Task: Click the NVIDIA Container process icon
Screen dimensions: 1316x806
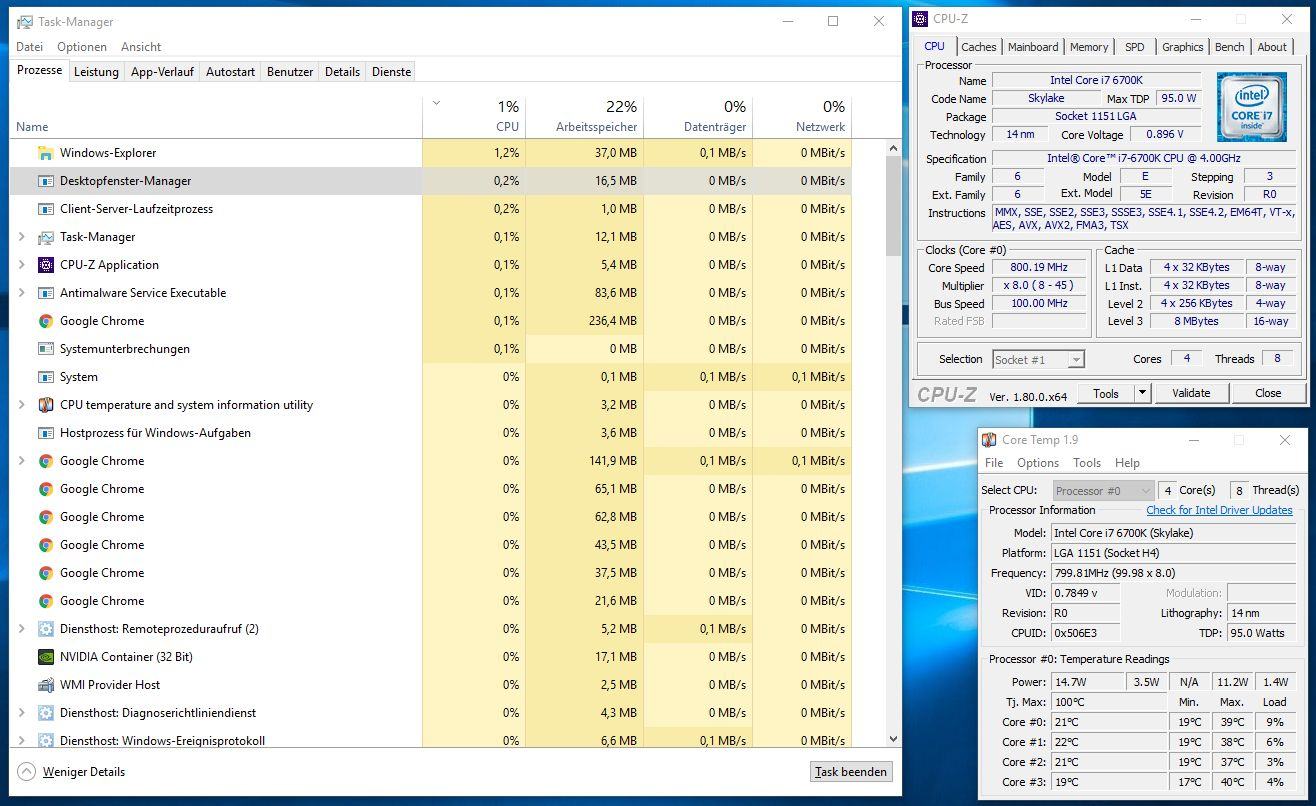Action: (x=45, y=657)
